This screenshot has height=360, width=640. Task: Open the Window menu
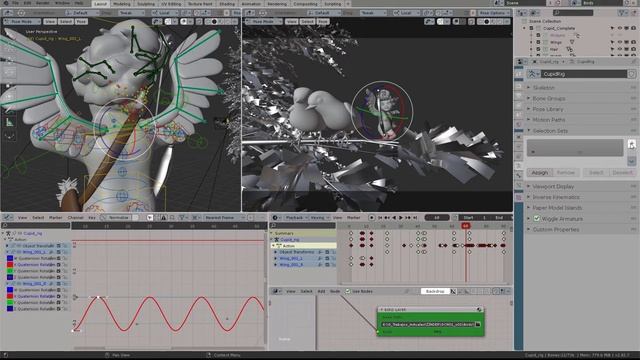click(62, 3)
